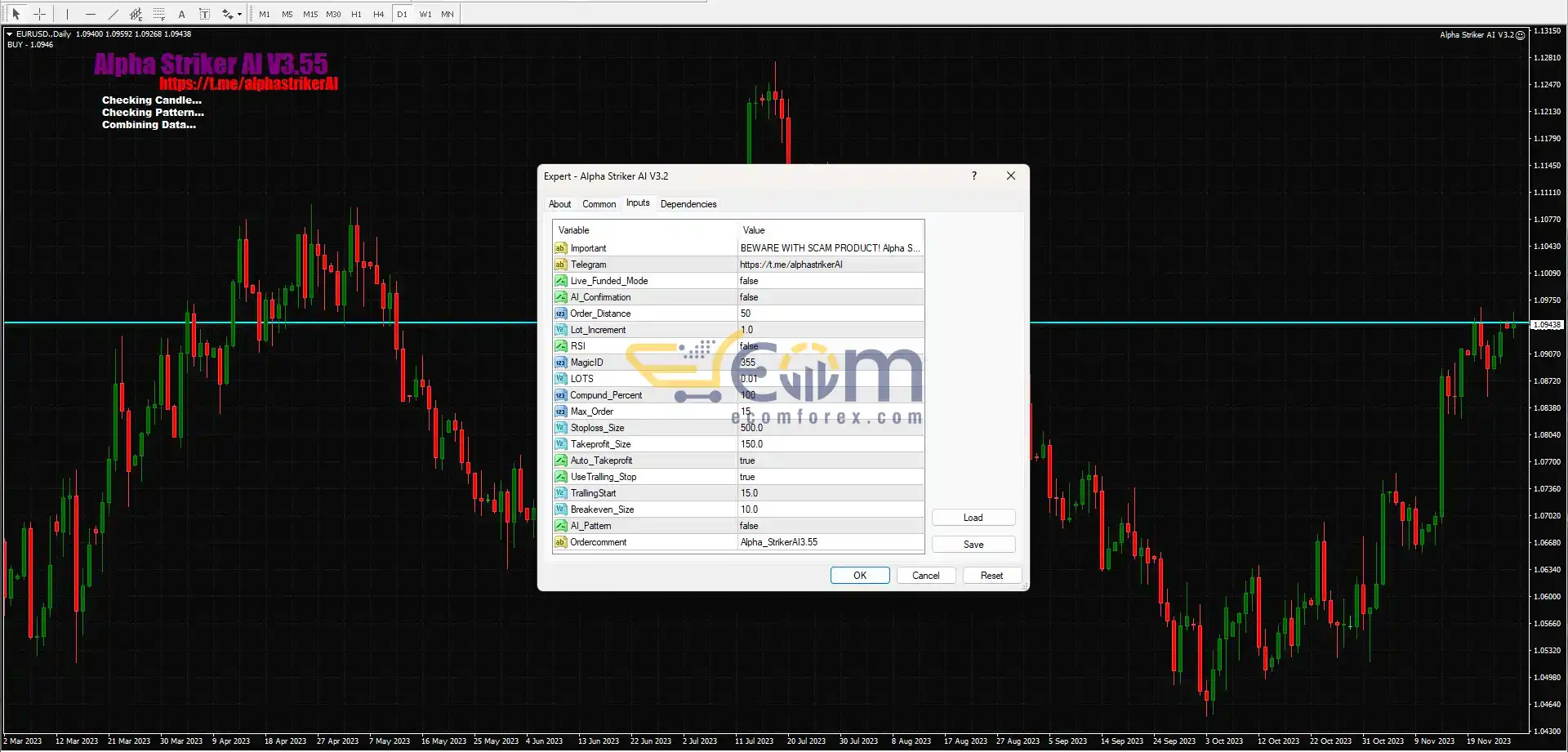
Task: Draw a vertical line tool
Action: pos(67,14)
